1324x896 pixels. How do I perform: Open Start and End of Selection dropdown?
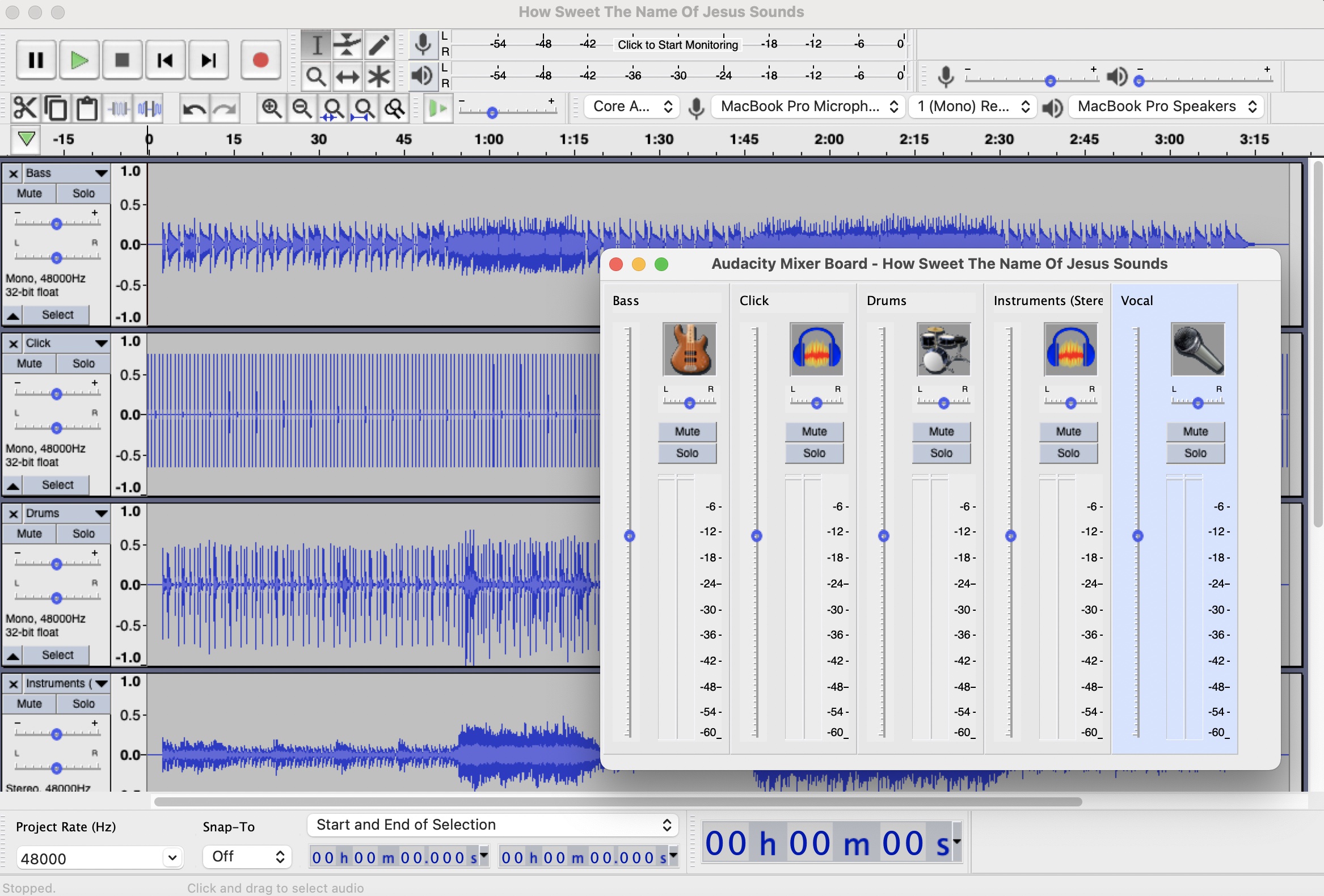point(493,825)
